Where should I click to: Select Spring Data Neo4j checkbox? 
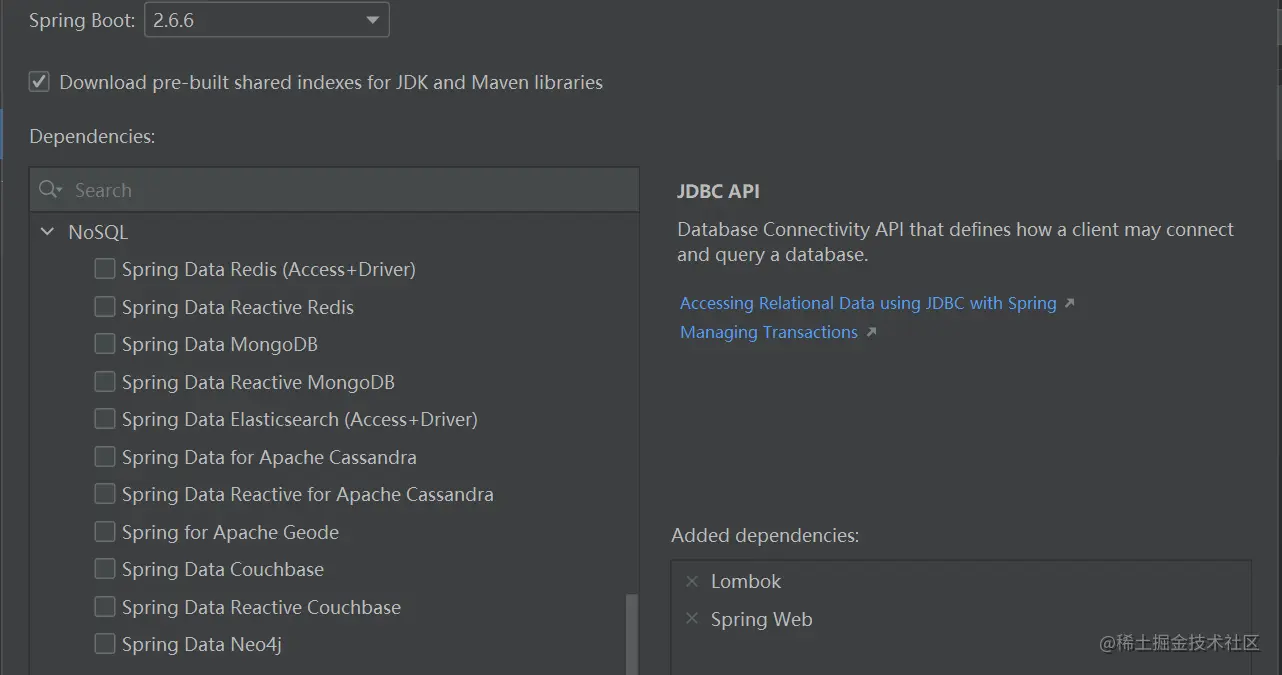105,644
